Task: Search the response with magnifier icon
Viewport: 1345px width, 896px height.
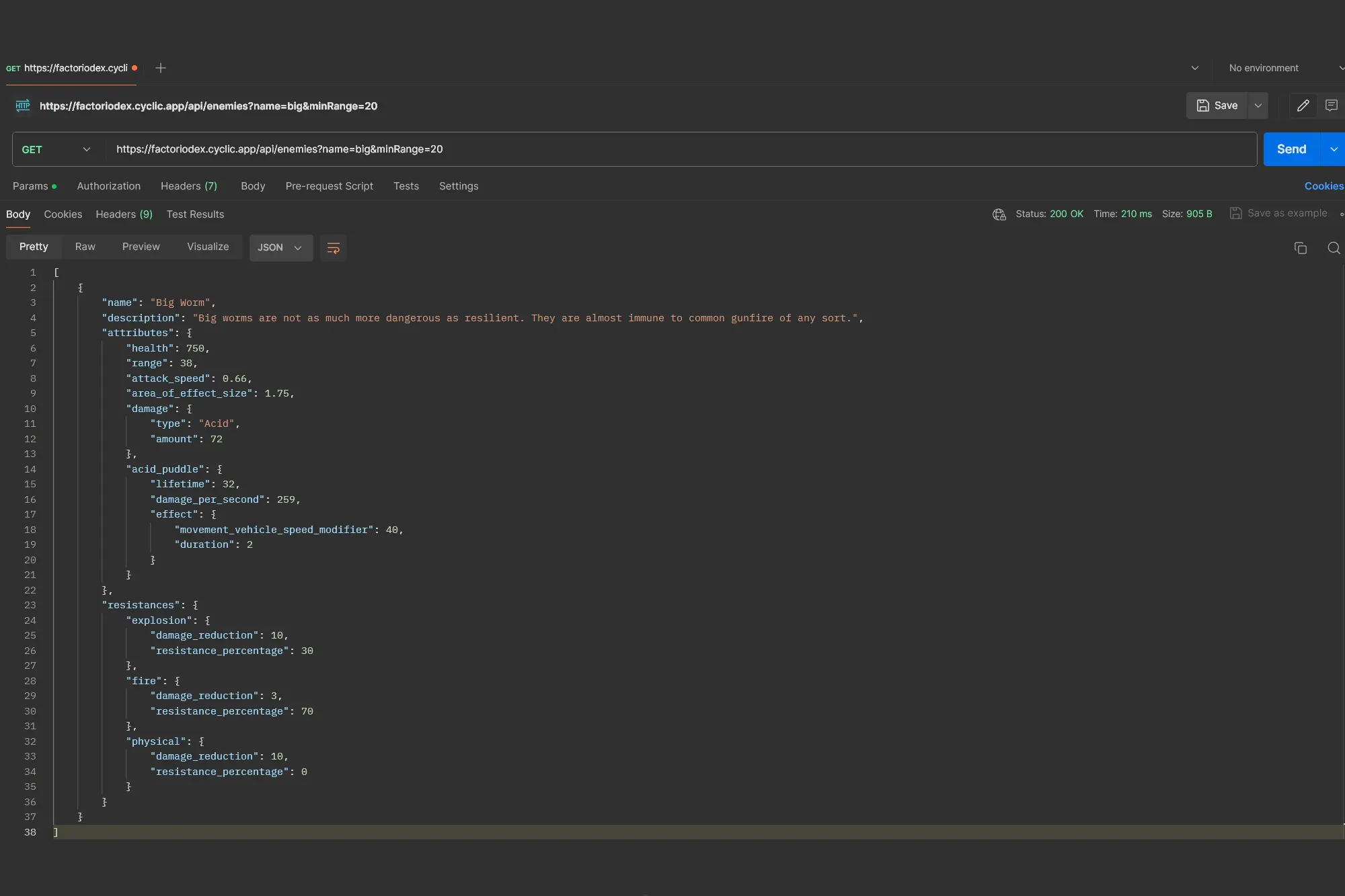Action: (1334, 248)
